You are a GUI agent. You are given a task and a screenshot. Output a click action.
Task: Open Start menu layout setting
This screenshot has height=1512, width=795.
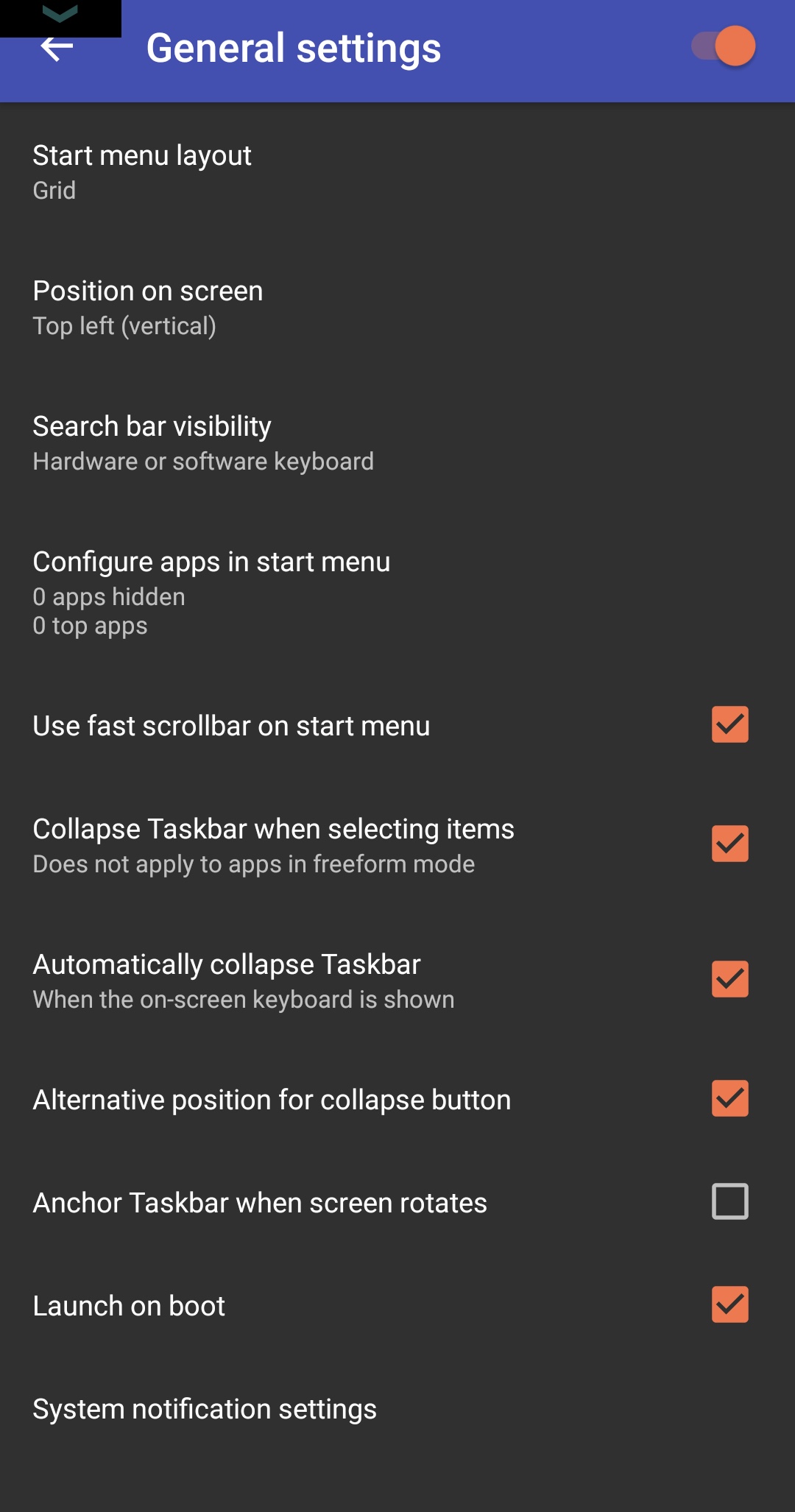pos(397,171)
